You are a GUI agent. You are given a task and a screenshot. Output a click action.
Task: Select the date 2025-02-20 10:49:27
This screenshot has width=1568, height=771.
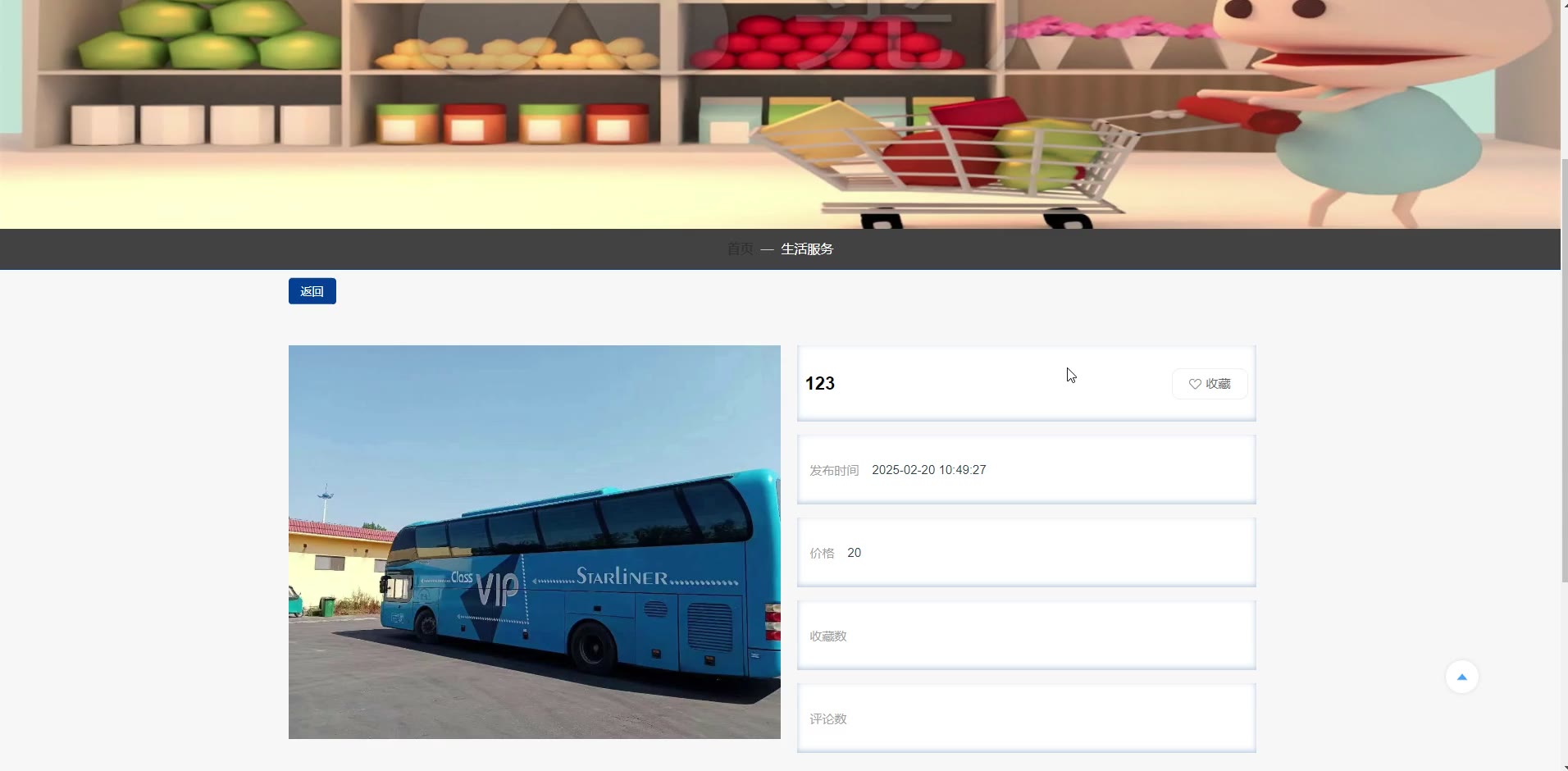click(x=929, y=470)
